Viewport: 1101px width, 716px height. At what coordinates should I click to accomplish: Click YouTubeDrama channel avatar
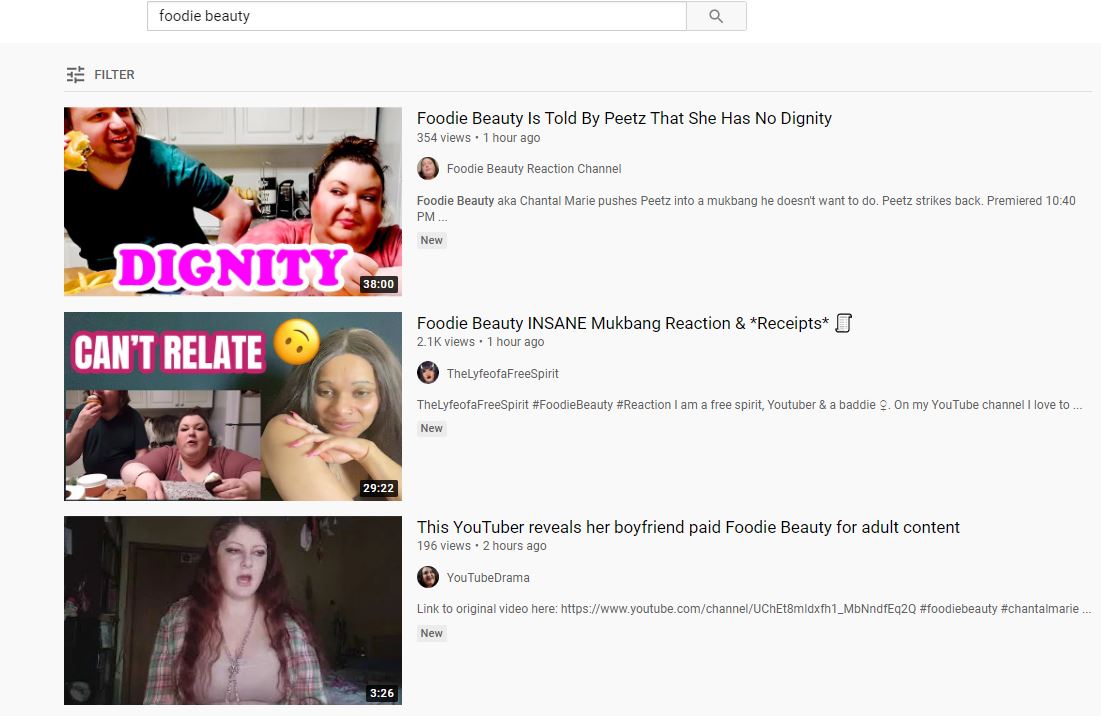click(x=428, y=577)
